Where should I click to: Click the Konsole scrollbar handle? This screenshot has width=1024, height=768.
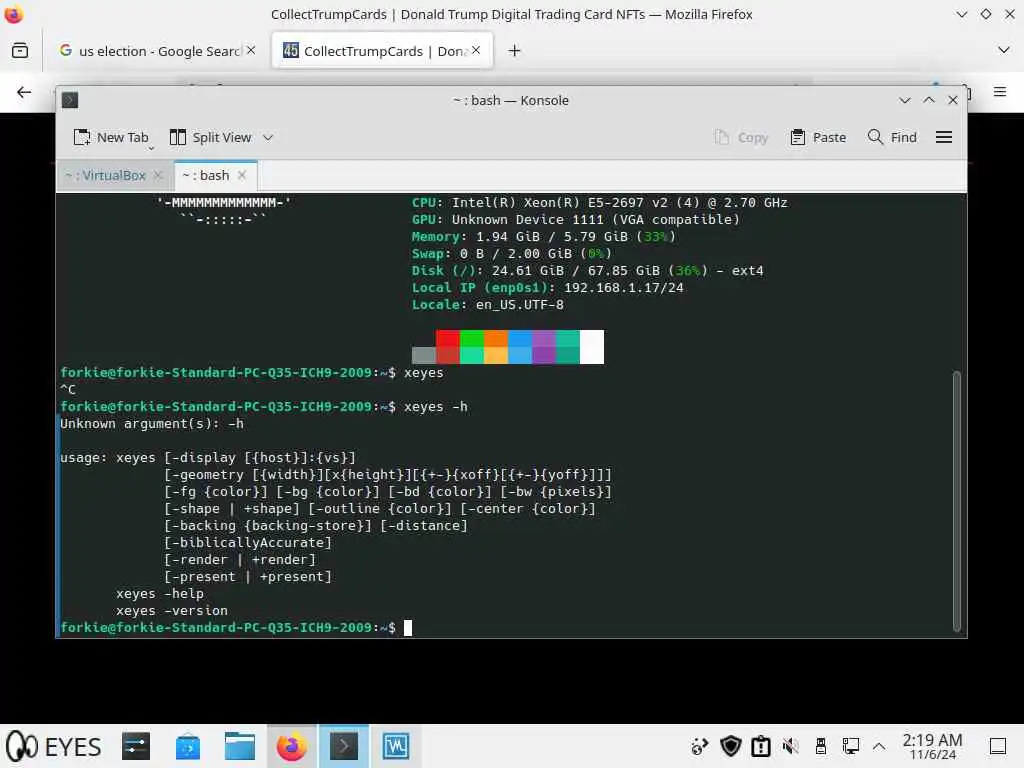[x=957, y=501]
